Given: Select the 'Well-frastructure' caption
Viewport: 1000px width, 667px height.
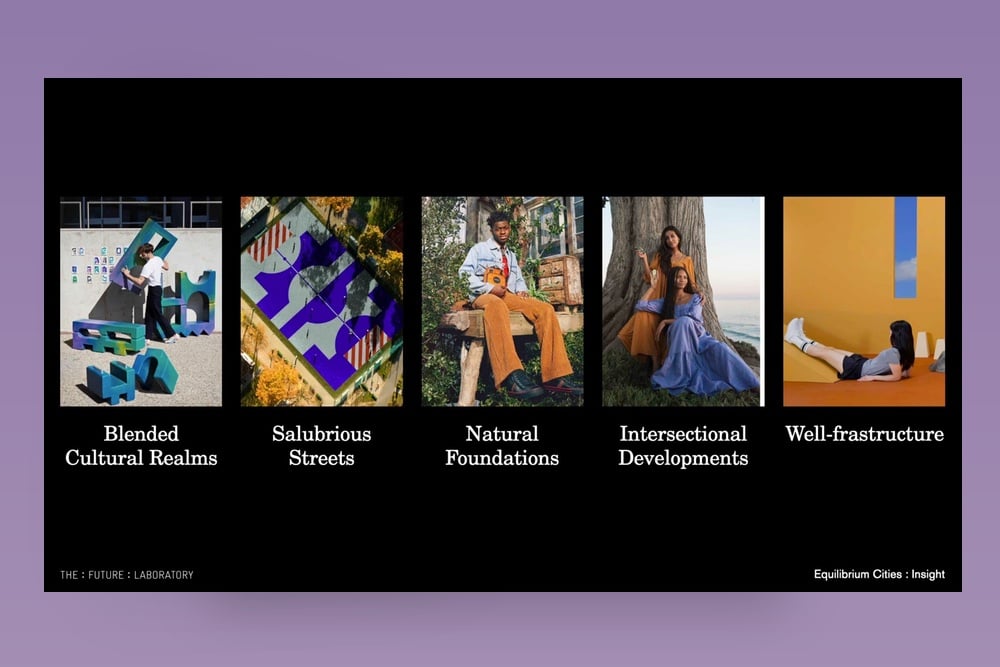Looking at the screenshot, I should point(864,434).
